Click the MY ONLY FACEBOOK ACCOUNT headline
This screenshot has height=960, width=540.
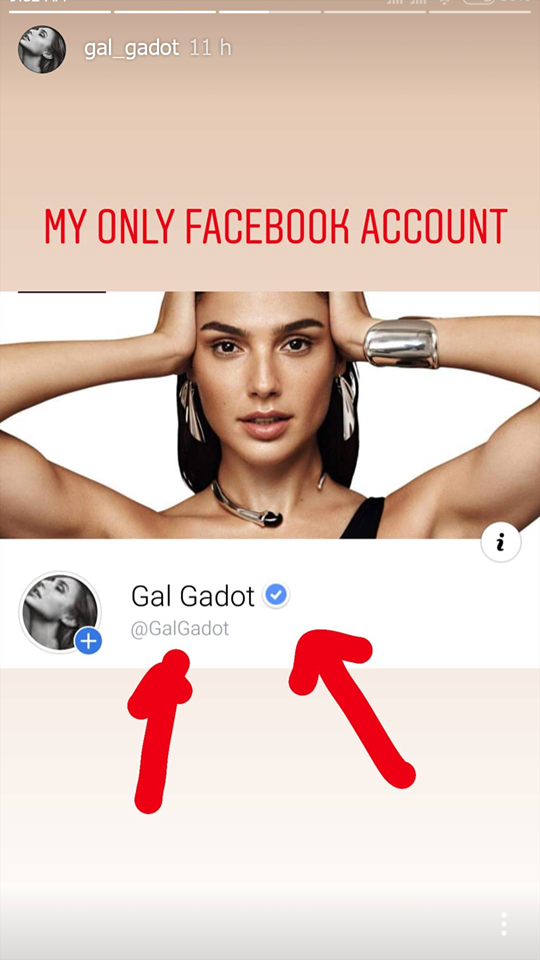coord(276,227)
